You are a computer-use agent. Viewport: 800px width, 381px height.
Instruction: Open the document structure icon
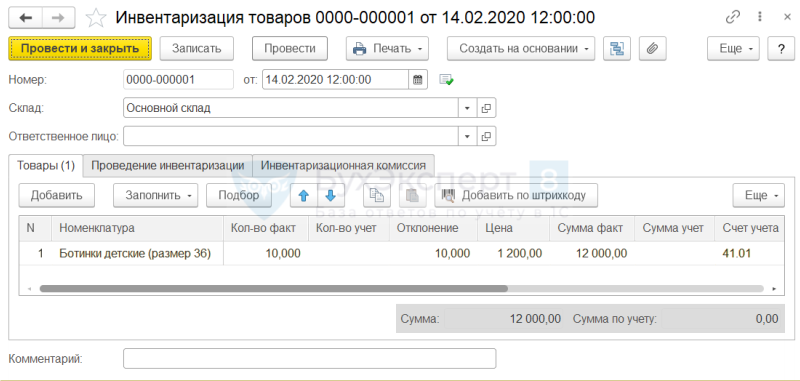pos(617,49)
